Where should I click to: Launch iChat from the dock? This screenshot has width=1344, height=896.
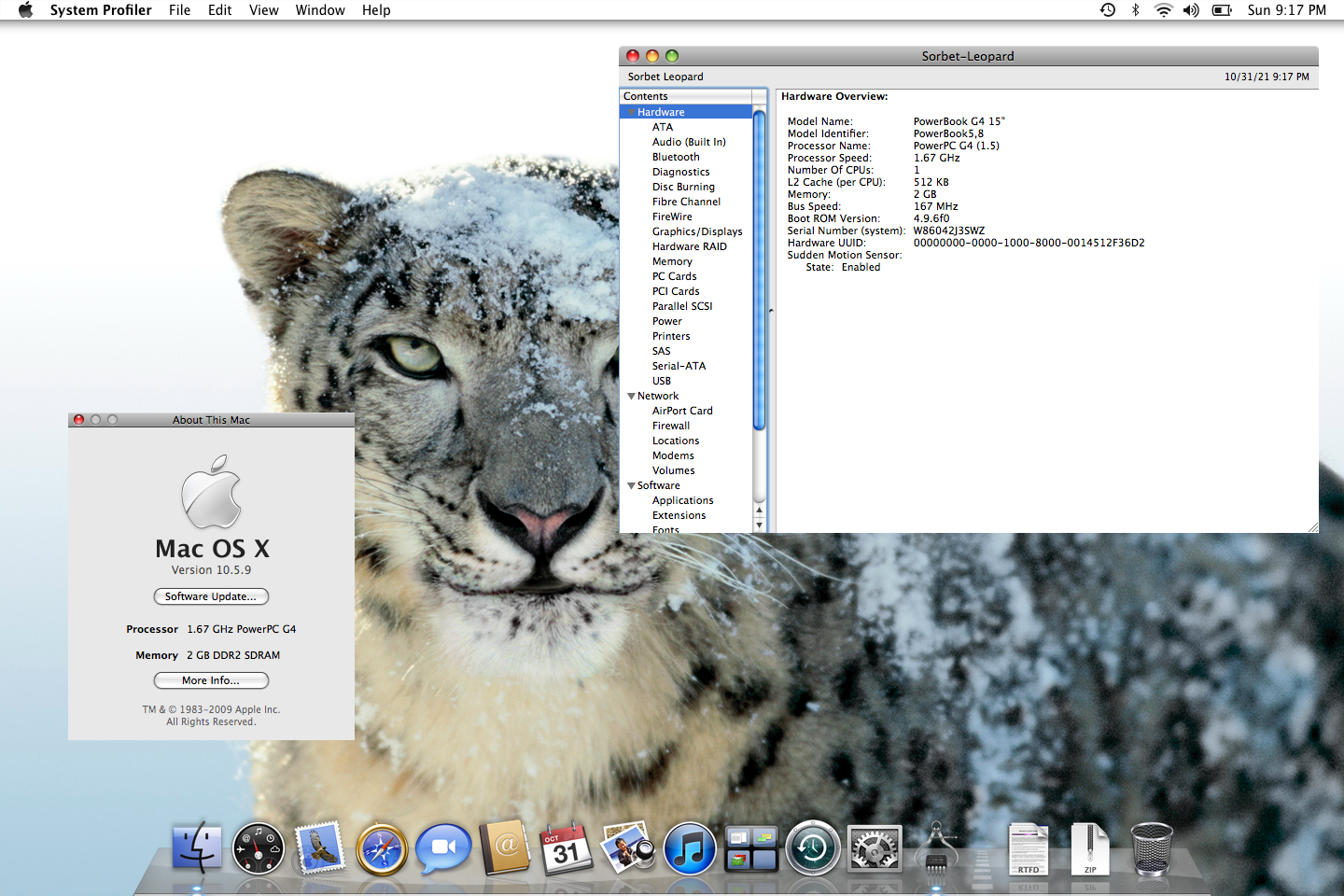(443, 849)
